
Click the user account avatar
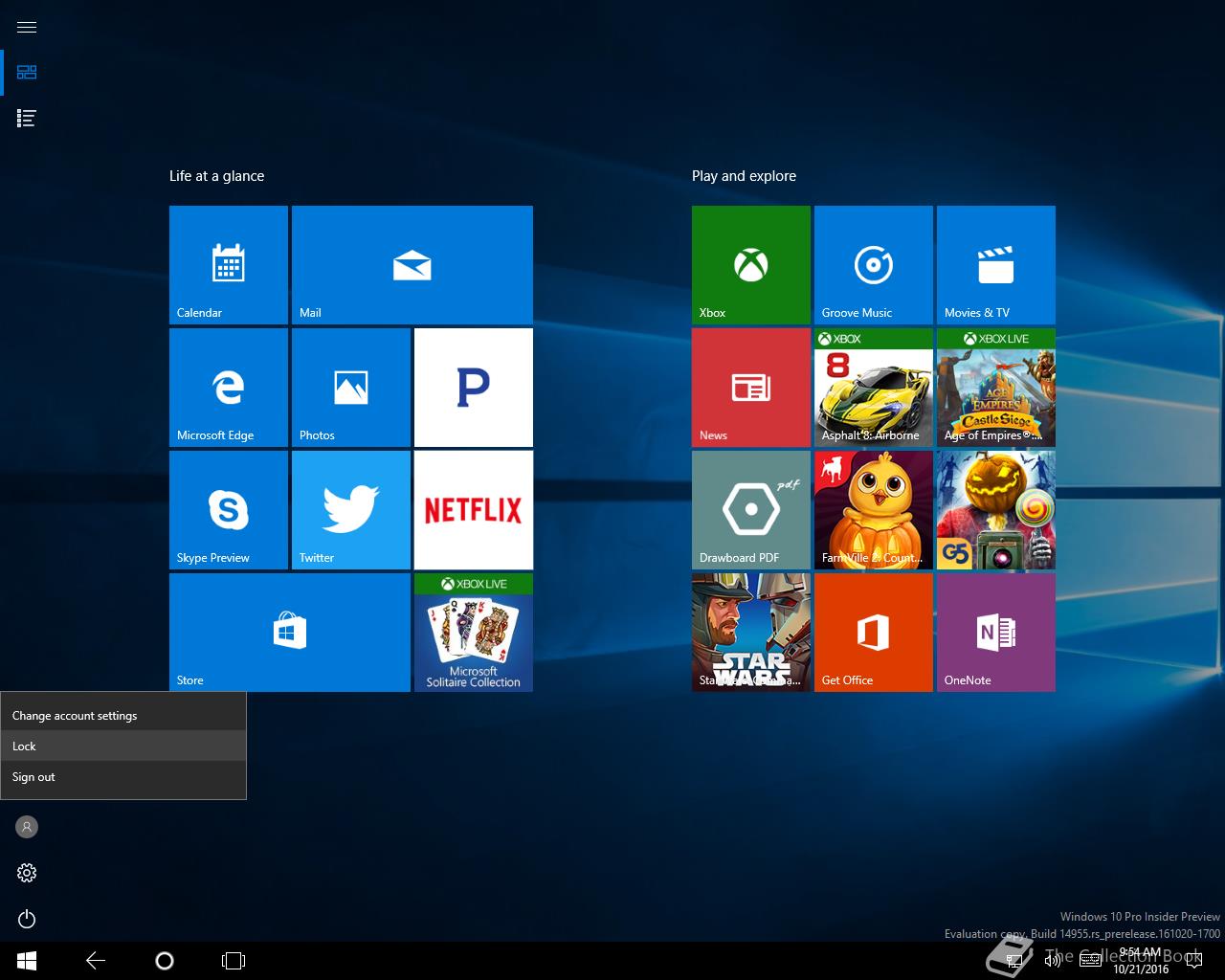27,827
